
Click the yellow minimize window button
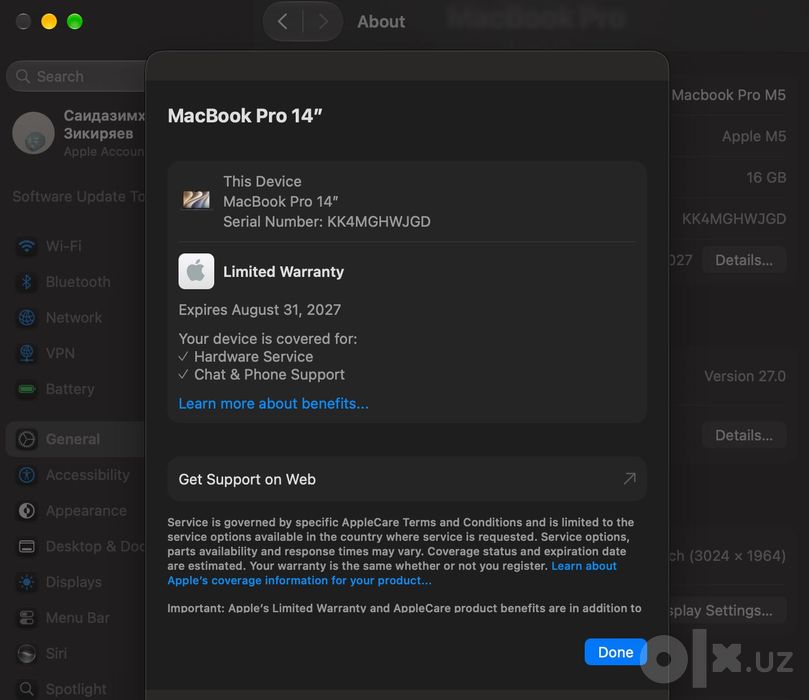click(x=49, y=22)
